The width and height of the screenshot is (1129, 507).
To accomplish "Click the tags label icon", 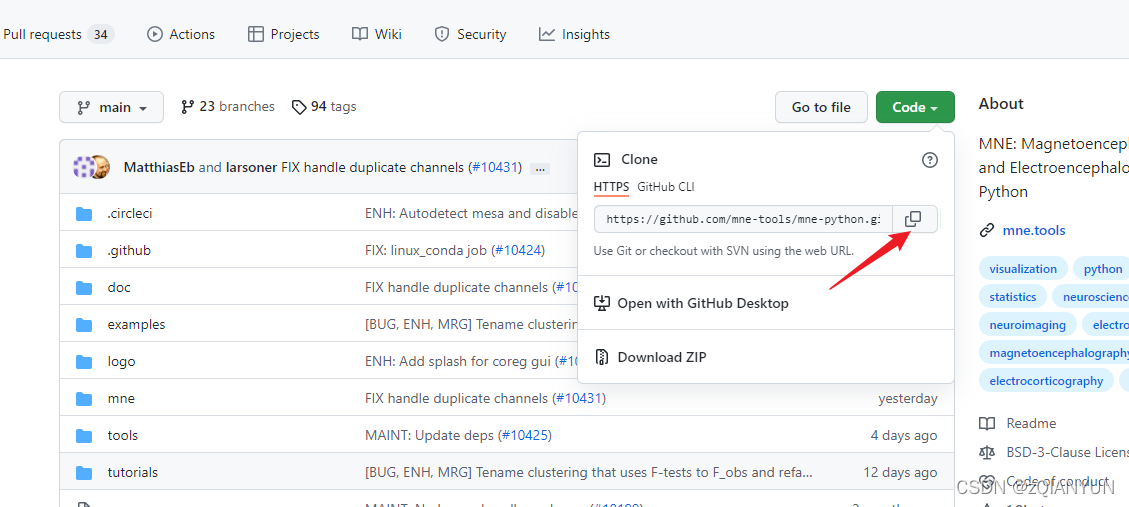I will (x=299, y=107).
